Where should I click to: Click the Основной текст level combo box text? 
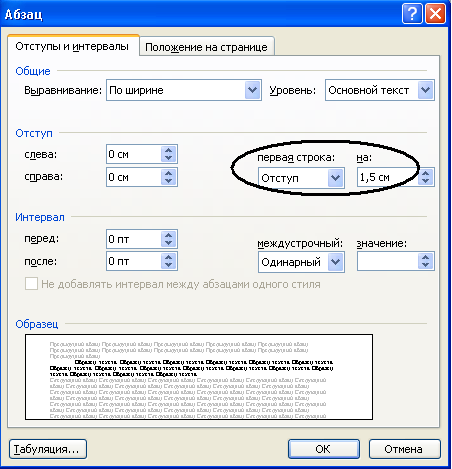[x=369, y=90]
